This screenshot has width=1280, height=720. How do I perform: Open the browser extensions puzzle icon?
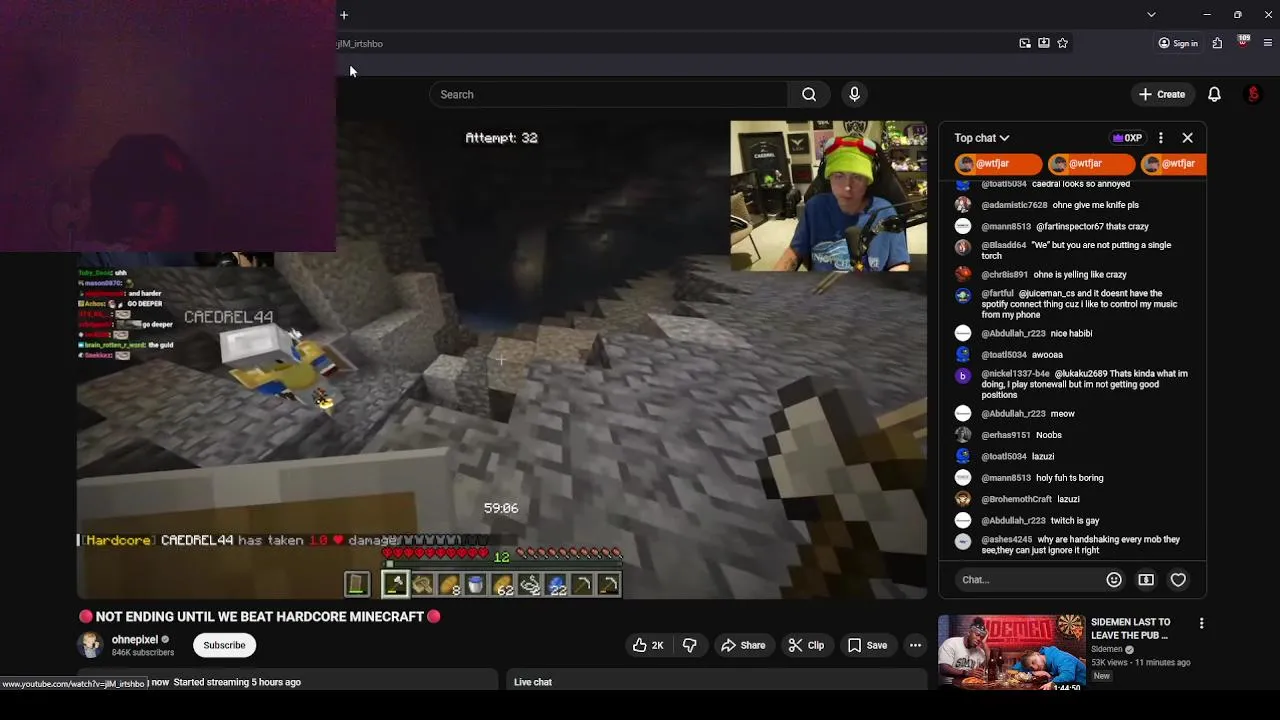coord(1217,43)
